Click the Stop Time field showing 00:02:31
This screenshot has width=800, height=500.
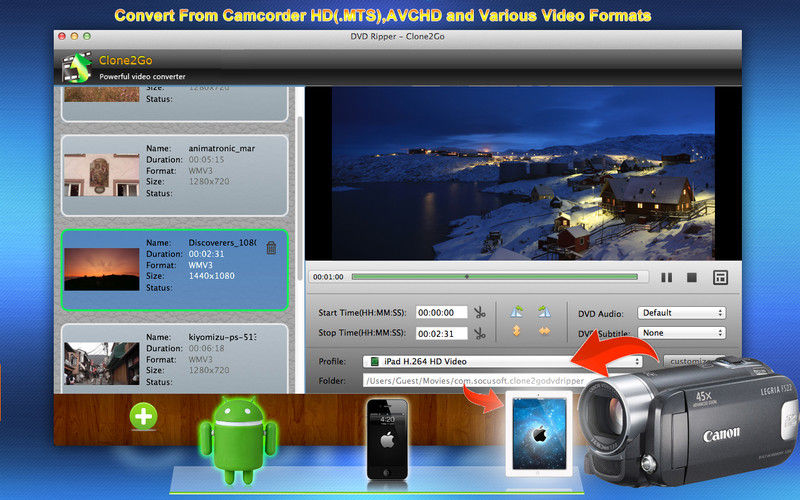click(441, 333)
